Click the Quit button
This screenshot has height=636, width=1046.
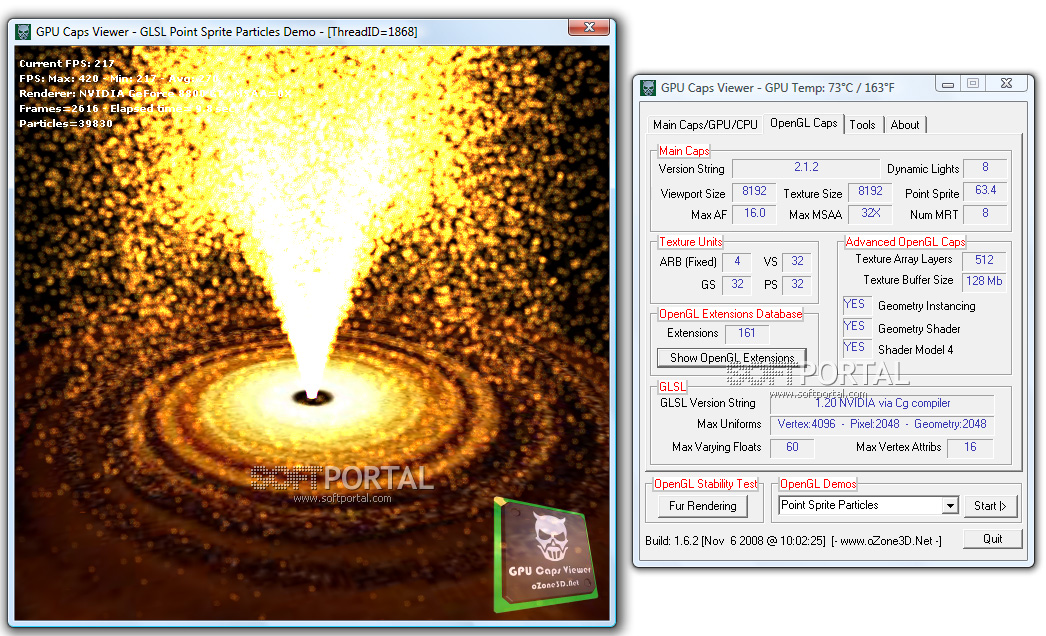click(x=993, y=539)
